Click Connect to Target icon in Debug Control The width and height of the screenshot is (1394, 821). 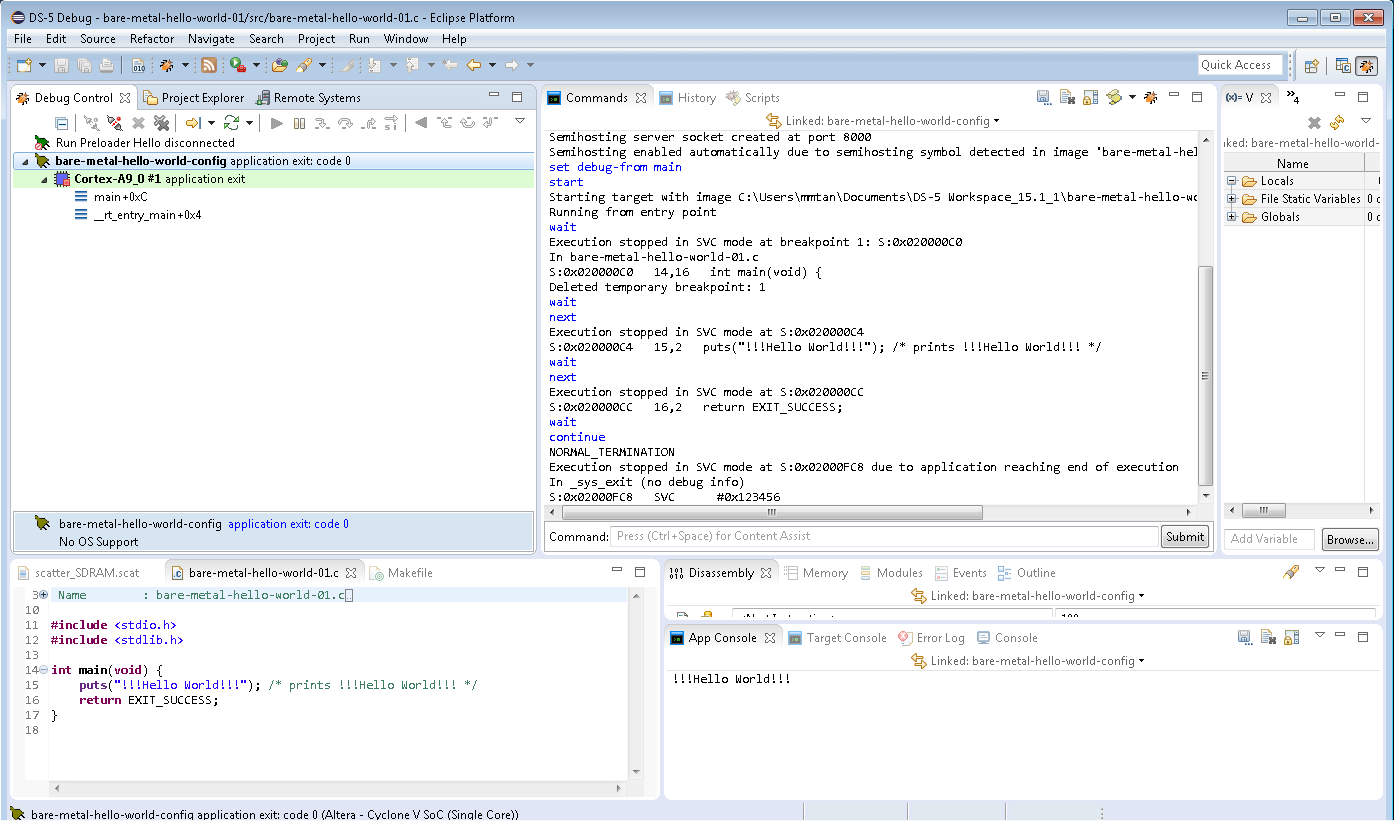click(x=92, y=123)
